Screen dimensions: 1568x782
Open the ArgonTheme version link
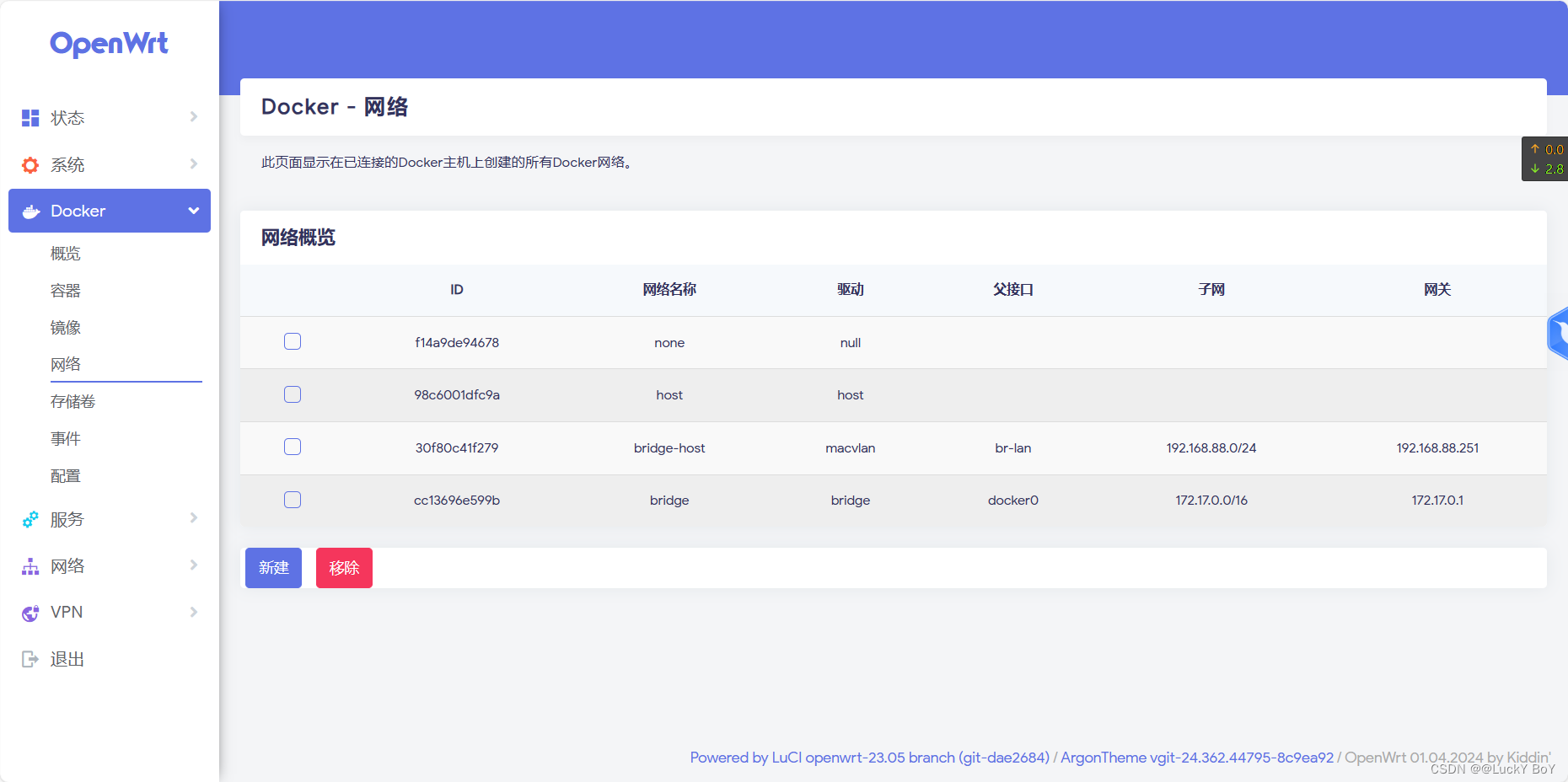tap(1197, 758)
